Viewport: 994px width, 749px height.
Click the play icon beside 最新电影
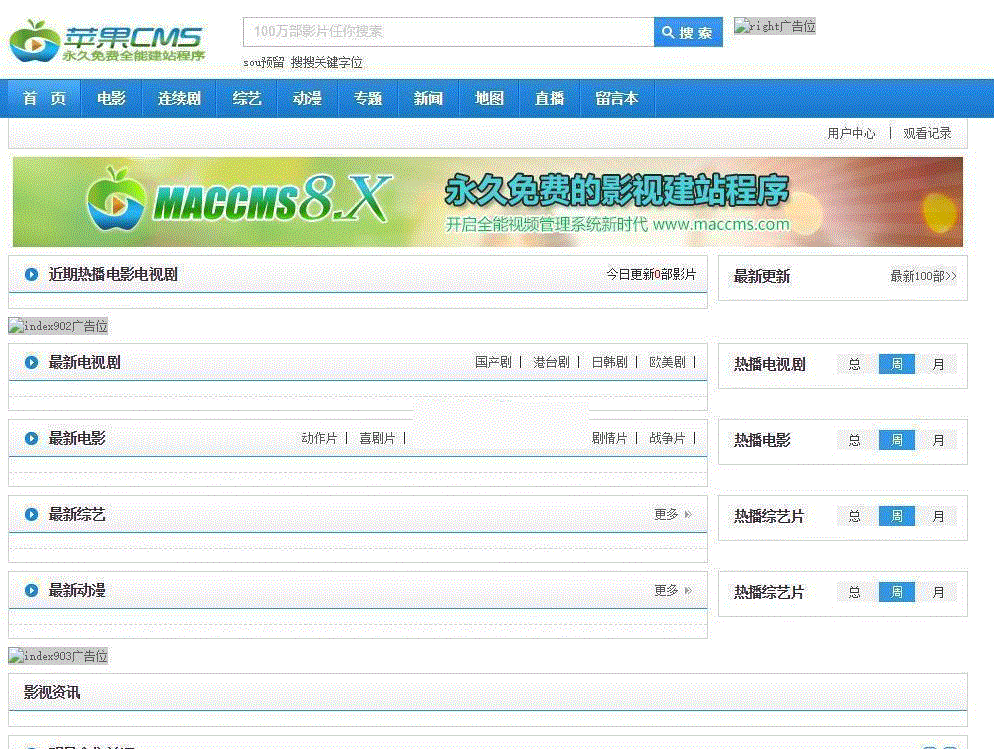point(31,439)
